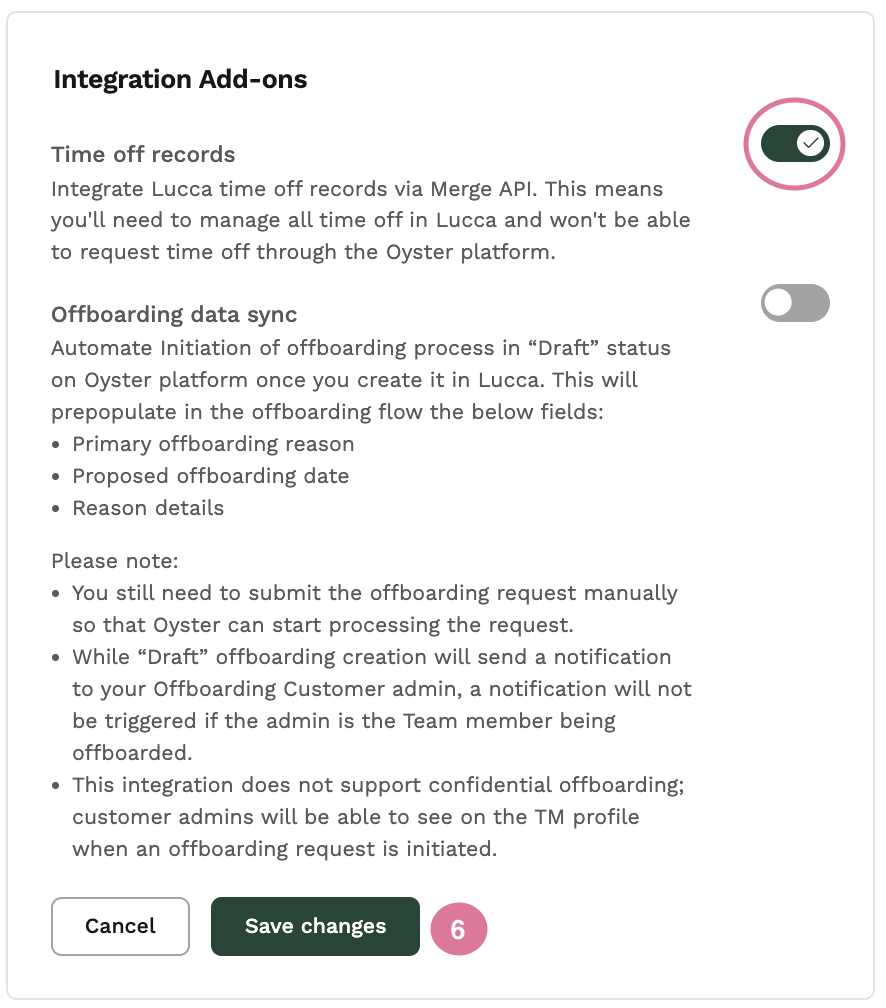886x1008 pixels.
Task: Click the Please note label
Action: (x=115, y=561)
